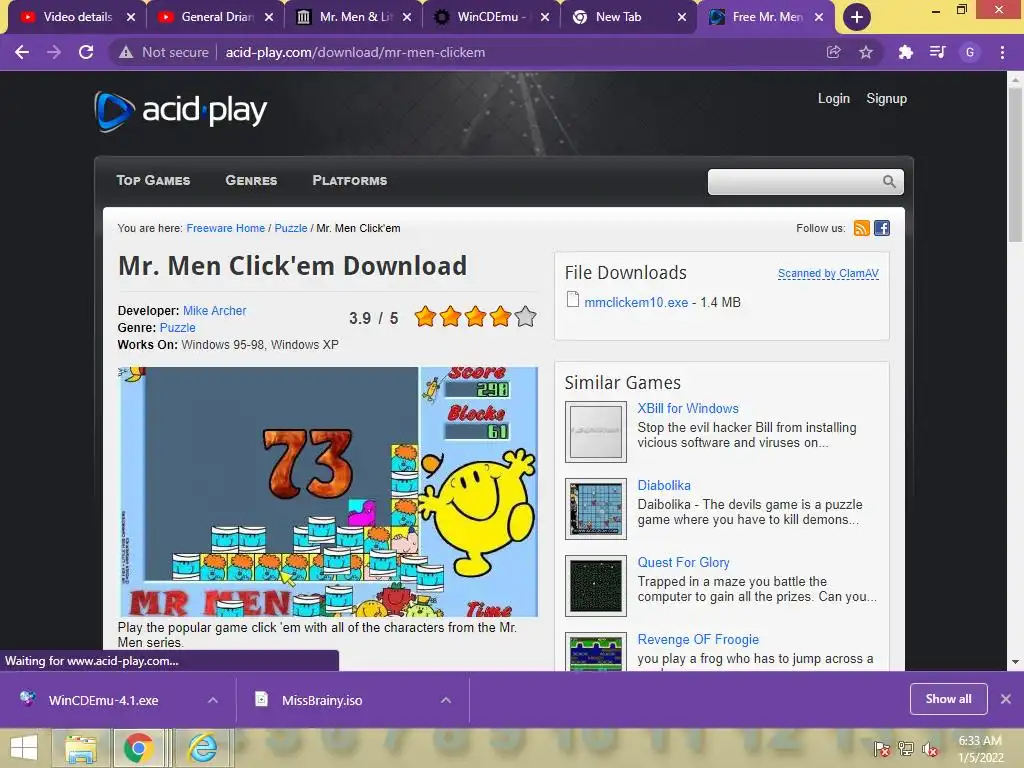Open the XBill thumbnail image

pyautogui.click(x=596, y=432)
